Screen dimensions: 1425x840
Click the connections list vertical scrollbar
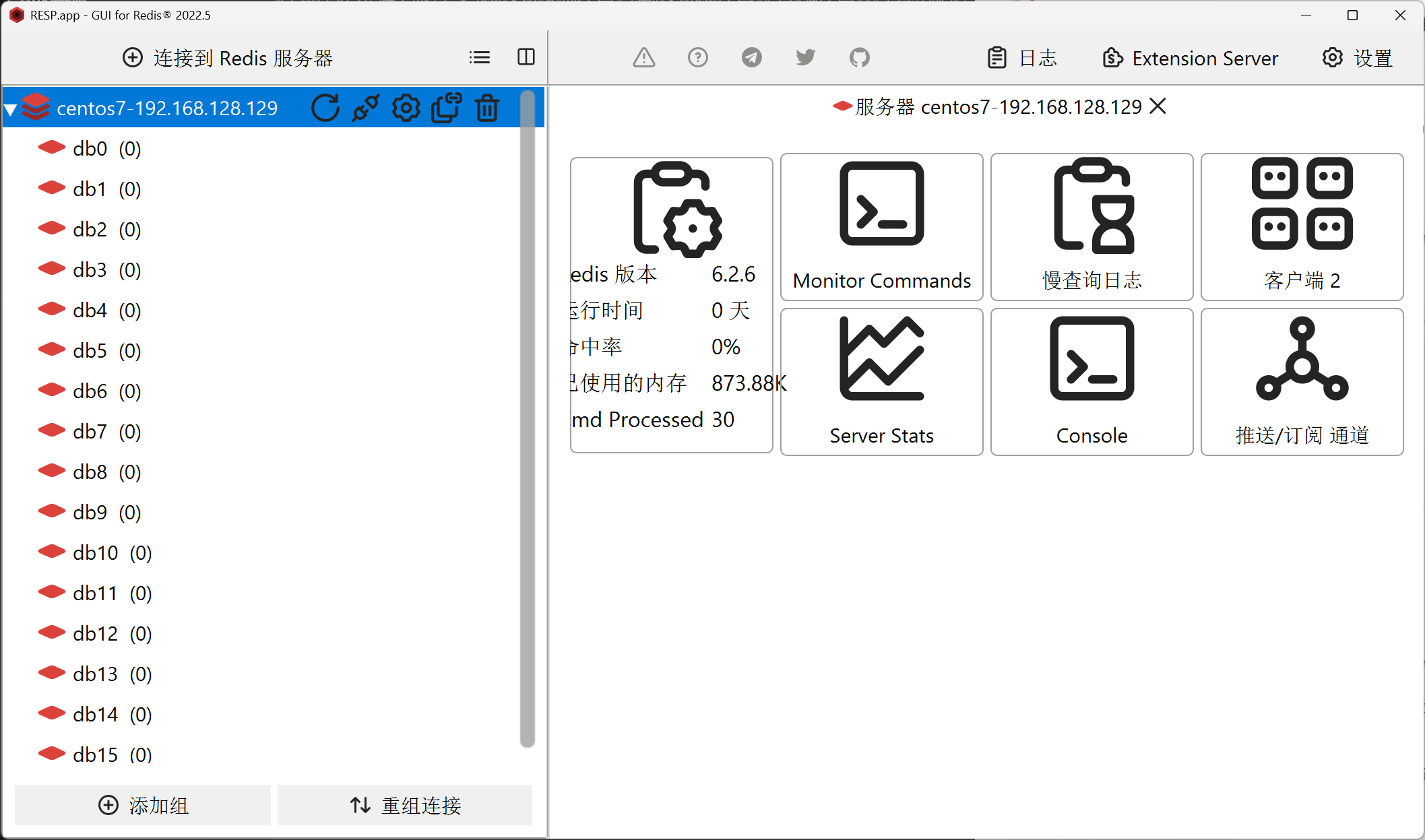pos(528,418)
